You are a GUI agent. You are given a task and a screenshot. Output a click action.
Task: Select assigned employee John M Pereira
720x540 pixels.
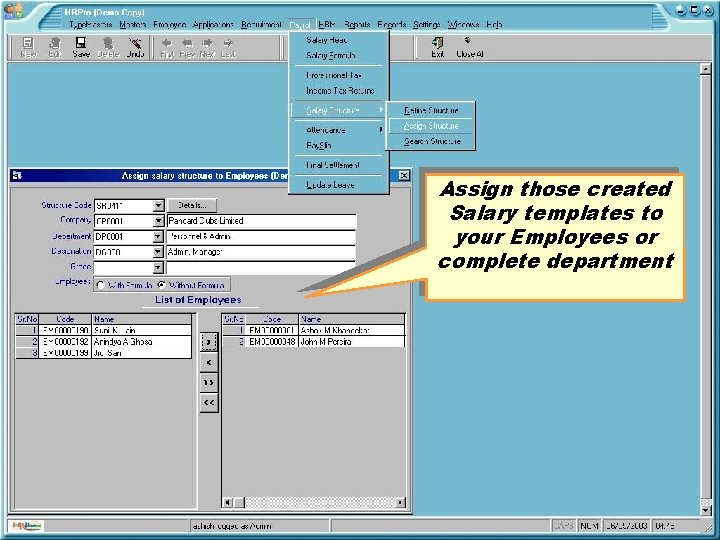click(x=314, y=342)
